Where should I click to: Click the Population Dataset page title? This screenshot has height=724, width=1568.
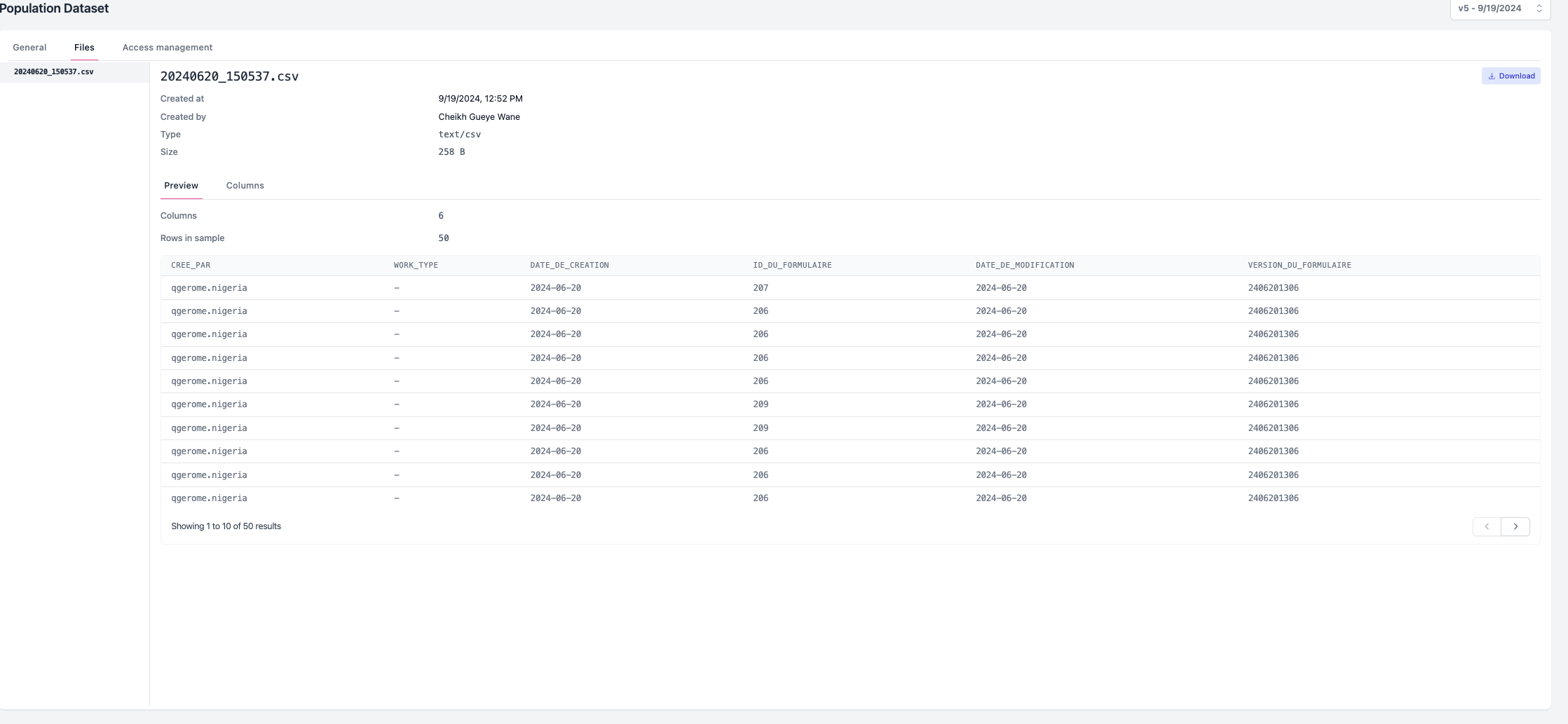(54, 8)
